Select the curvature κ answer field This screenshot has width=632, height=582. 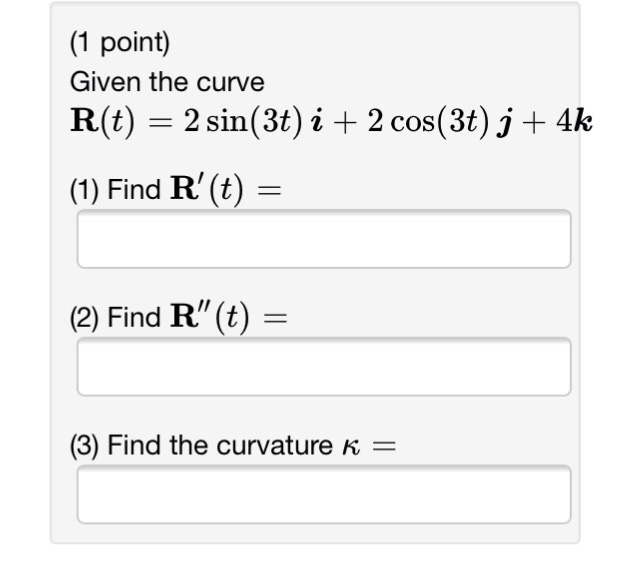coord(323,494)
